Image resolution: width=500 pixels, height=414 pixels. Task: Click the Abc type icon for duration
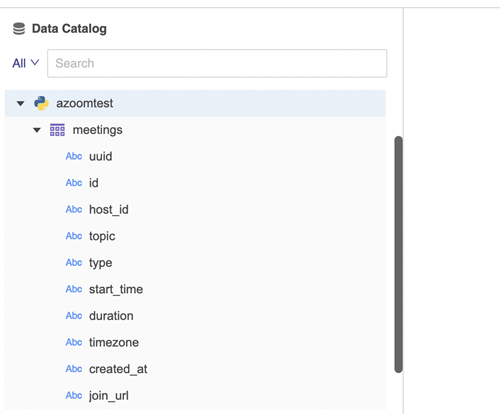click(74, 316)
